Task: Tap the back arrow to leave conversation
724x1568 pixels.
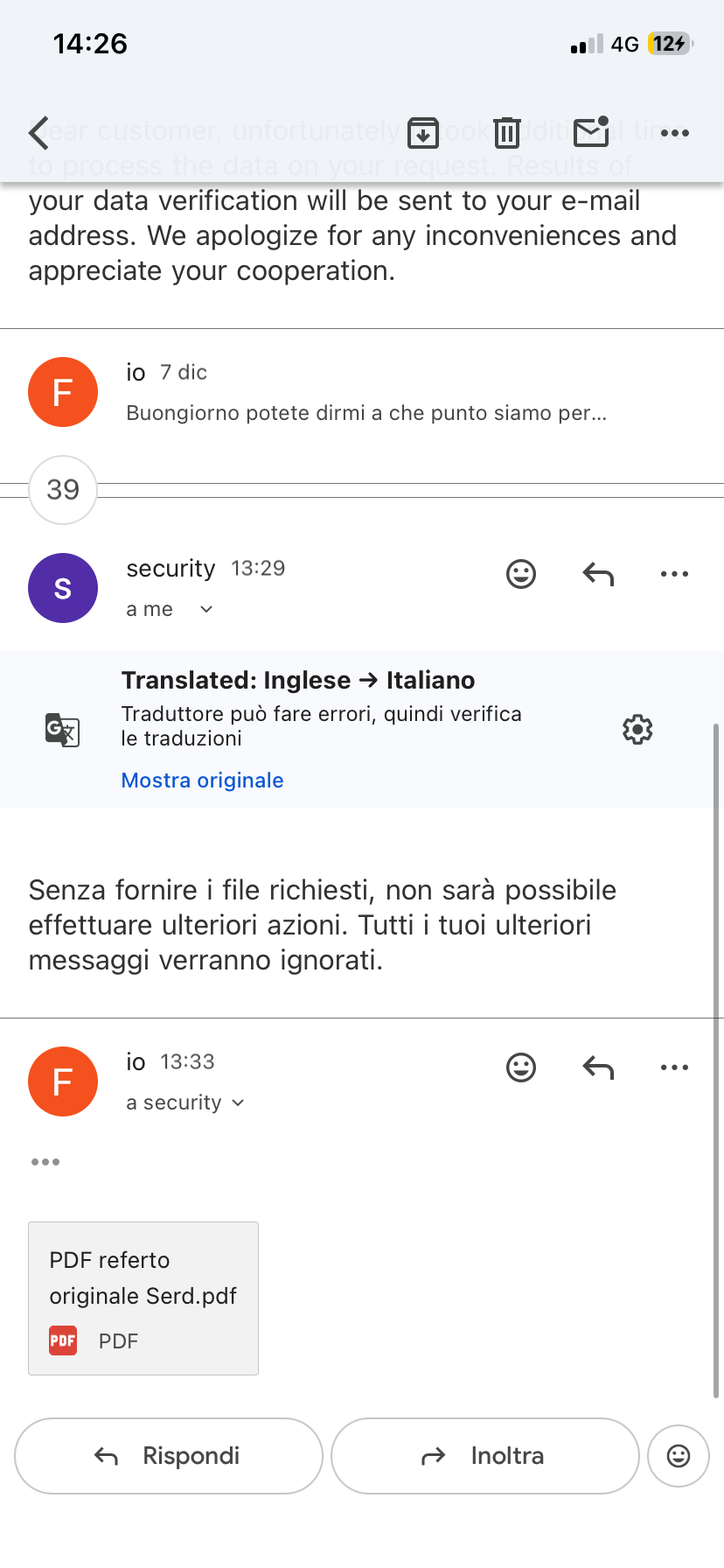Action: [x=39, y=133]
